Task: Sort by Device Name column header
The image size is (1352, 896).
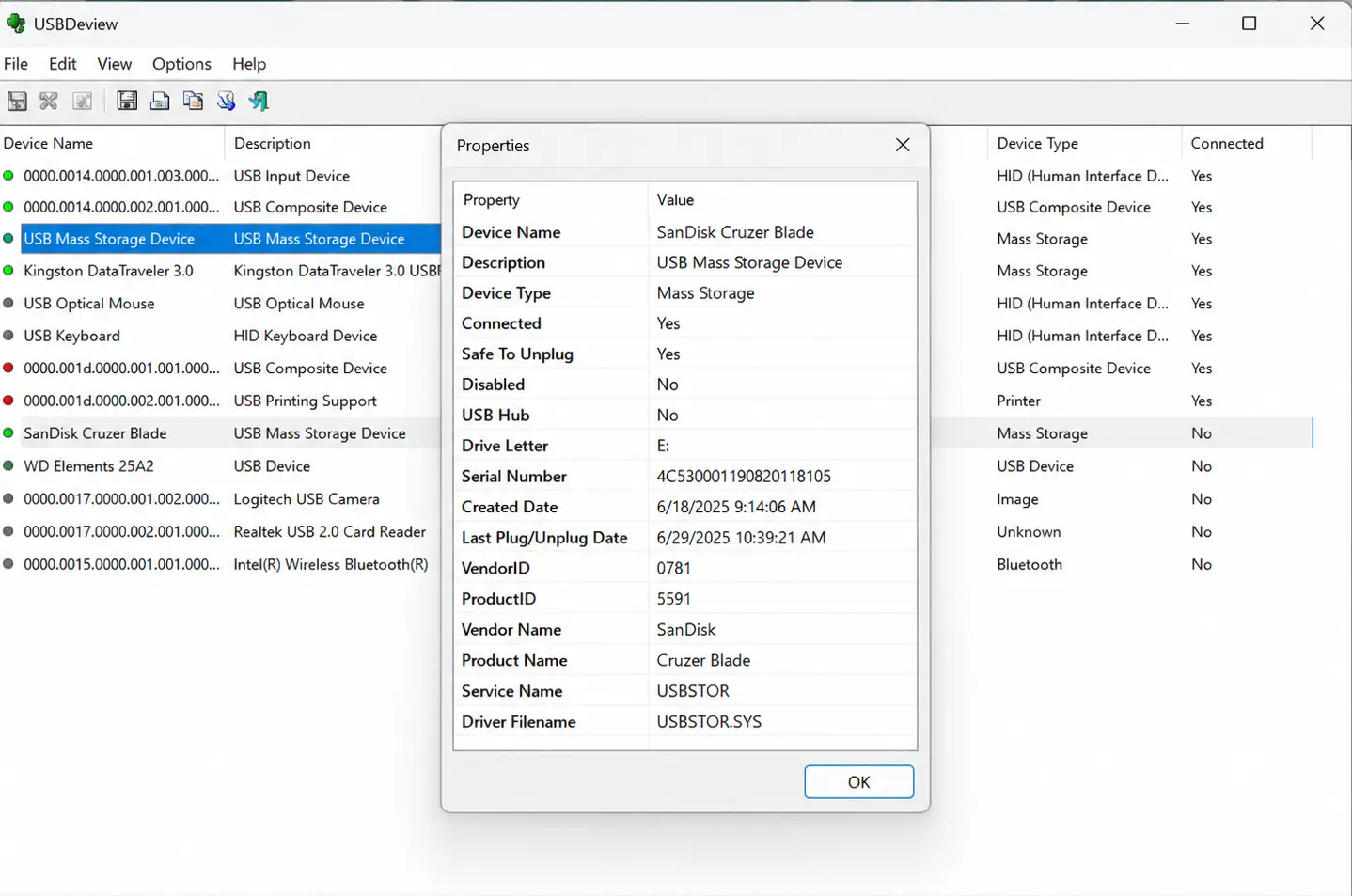Action: click(112, 143)
